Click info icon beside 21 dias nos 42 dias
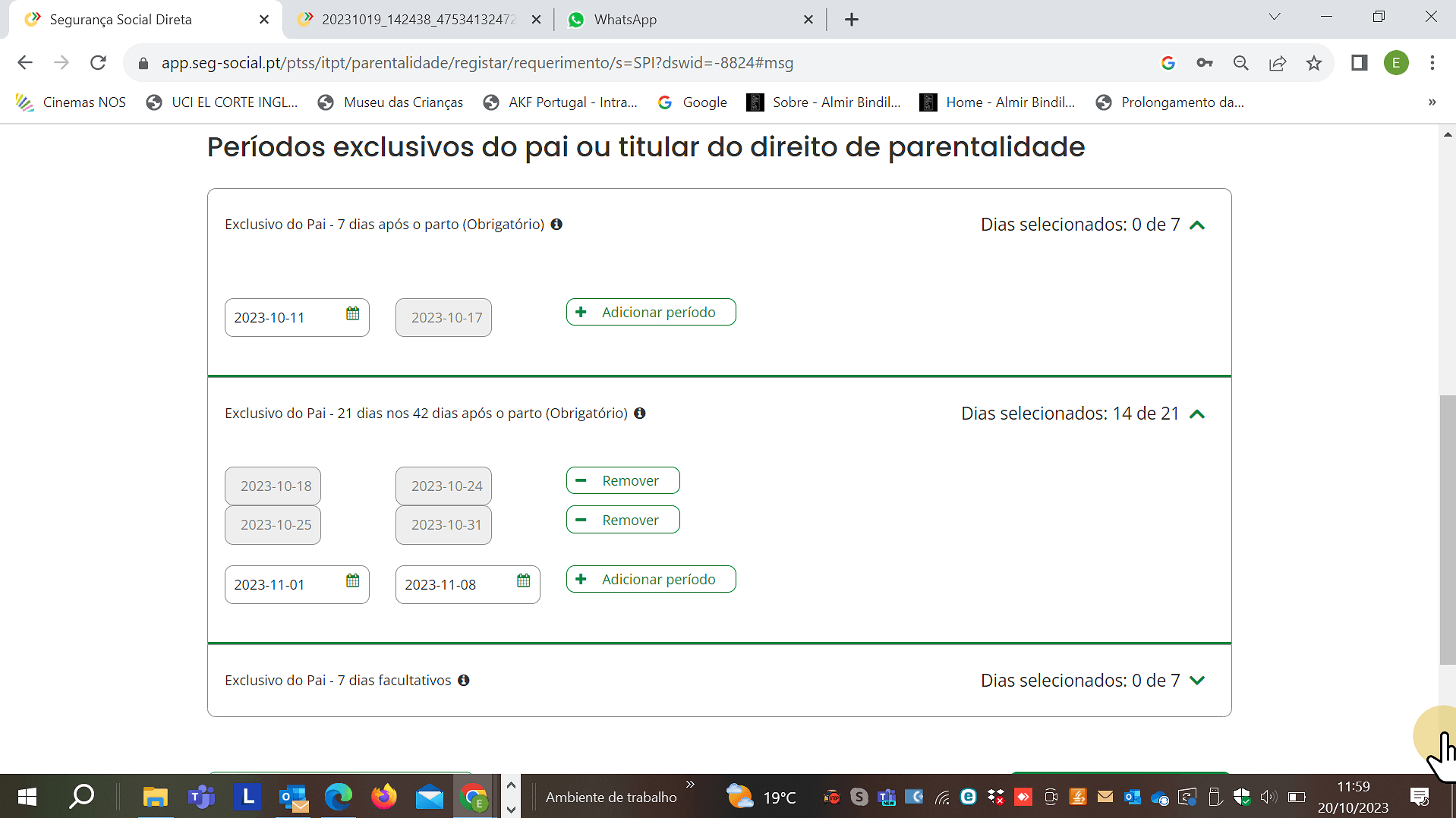1456x818 pixels. tap(640, 414)
